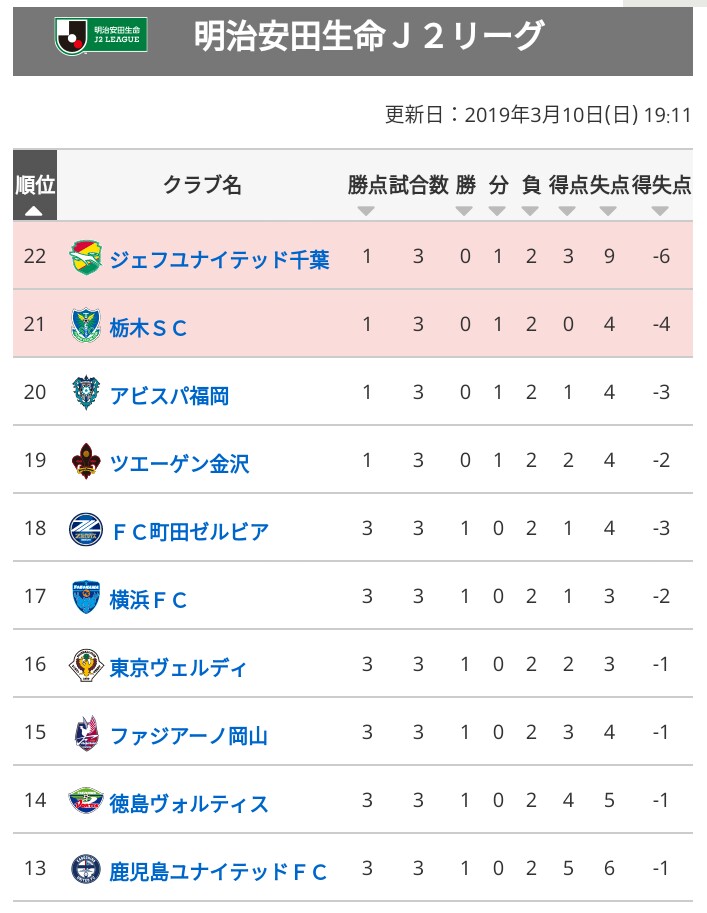Image resolution: width=707 pixels, height=913 pixels.
Task: Click the Tokushima Vortis club crest
Action: point(86,802)
